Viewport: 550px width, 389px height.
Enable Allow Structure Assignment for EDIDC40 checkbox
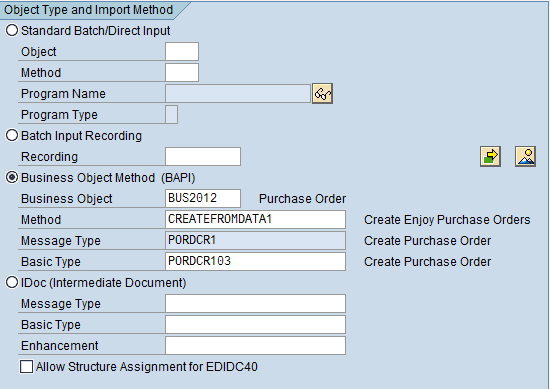[26, 367]
